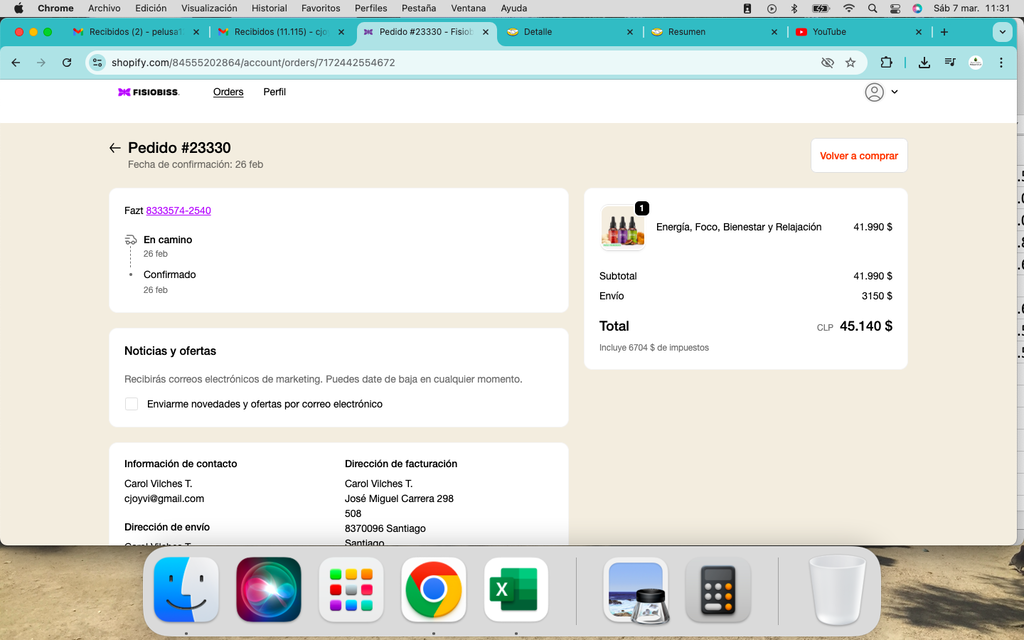The width and height of the screenshot is (1024, 640).
Task: Click the total amount 45.140 $
Action: coord(866,327)
